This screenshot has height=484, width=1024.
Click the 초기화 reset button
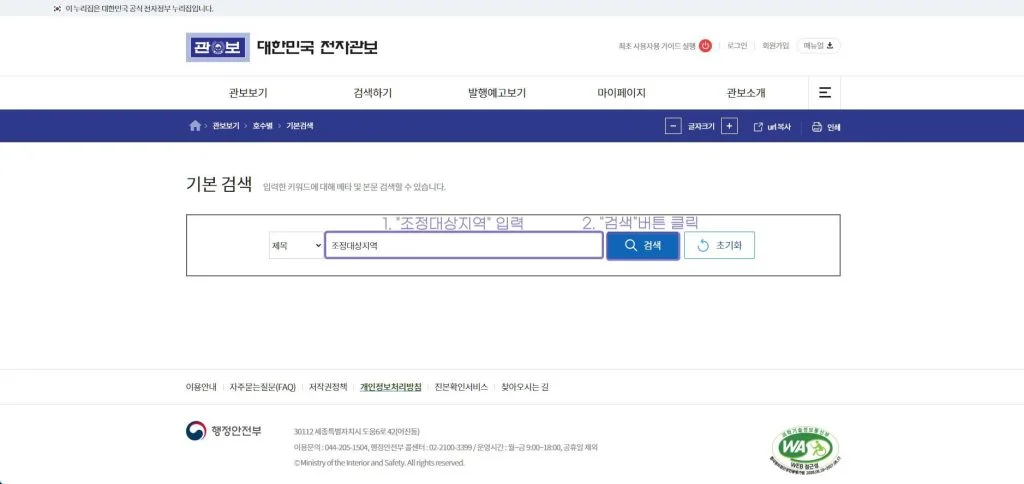(x=720, y=246)
